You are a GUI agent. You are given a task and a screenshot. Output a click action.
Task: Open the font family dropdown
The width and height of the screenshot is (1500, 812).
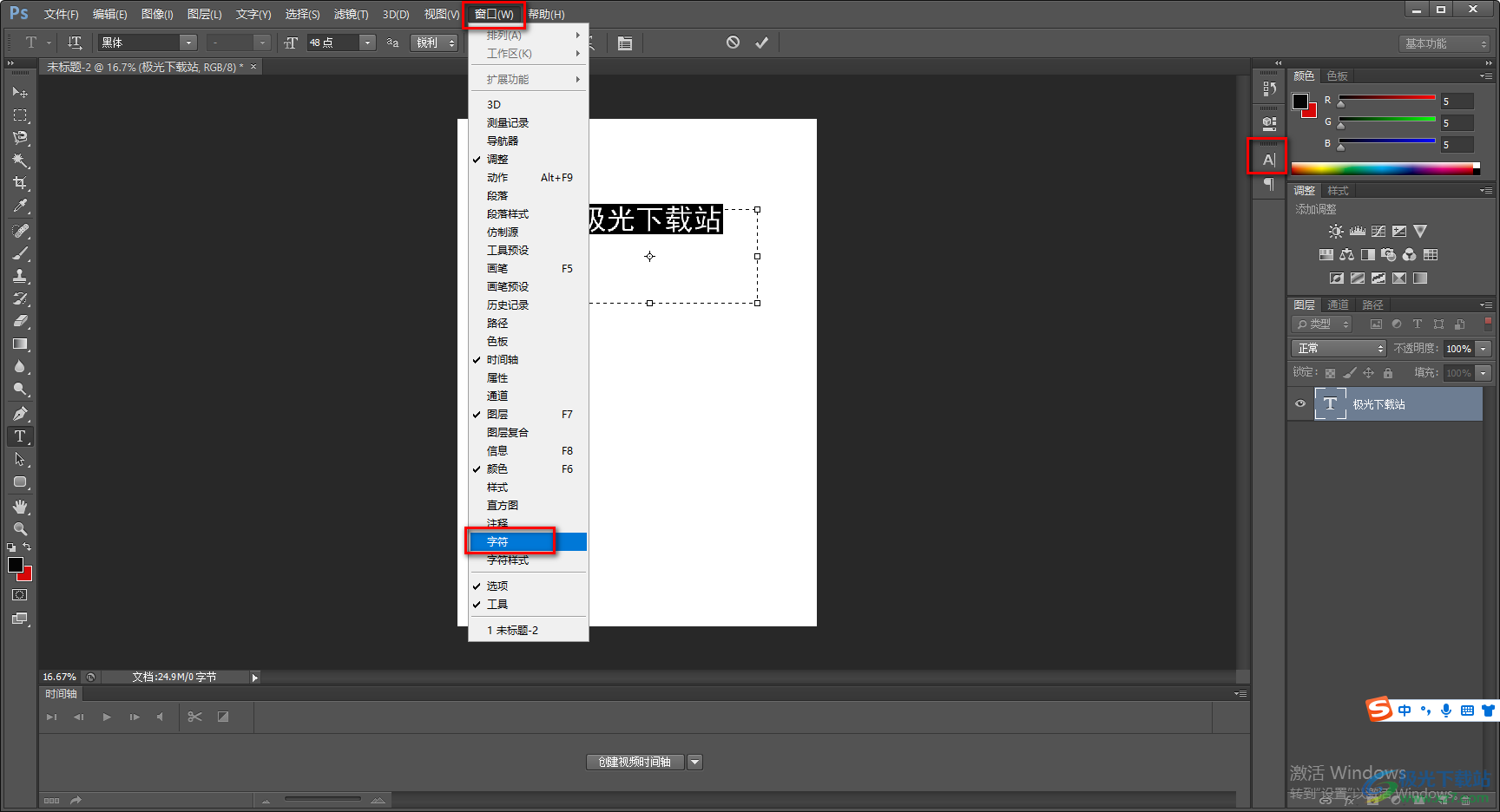pyautogui.click(x=187, y=43)
